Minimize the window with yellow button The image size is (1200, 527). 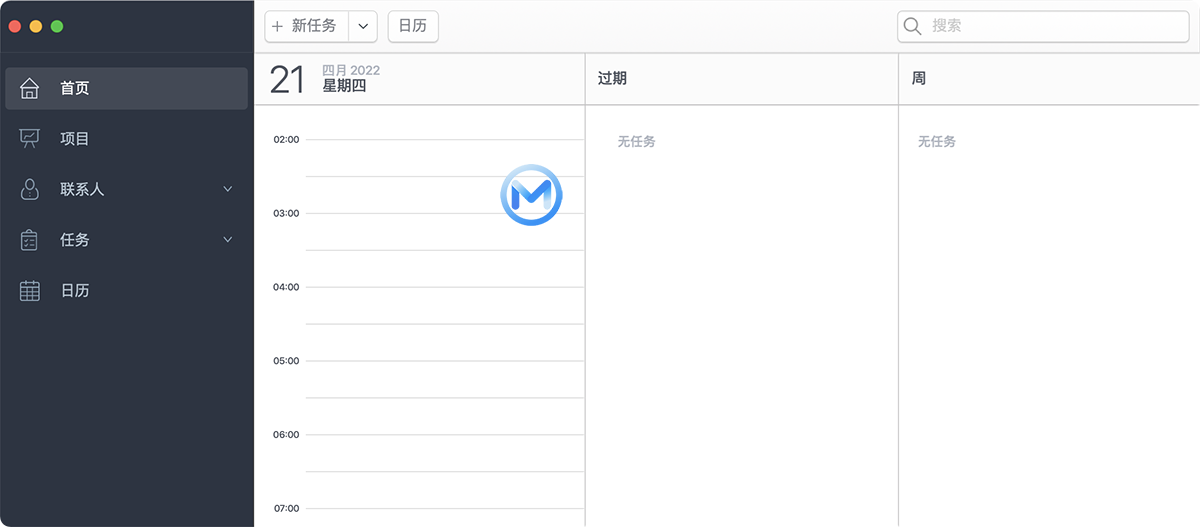click(36, 26)
